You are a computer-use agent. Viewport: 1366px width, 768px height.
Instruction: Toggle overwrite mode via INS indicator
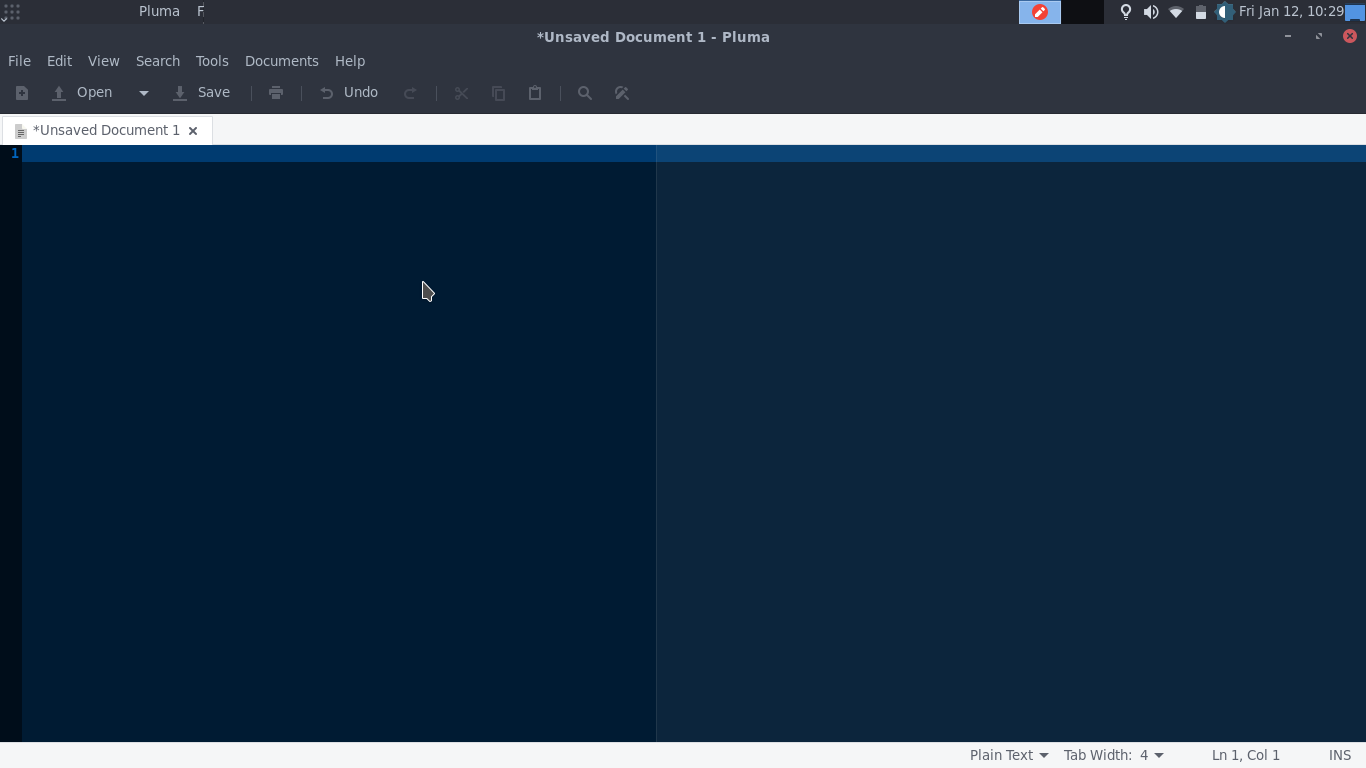click(x=1340, y=755)
